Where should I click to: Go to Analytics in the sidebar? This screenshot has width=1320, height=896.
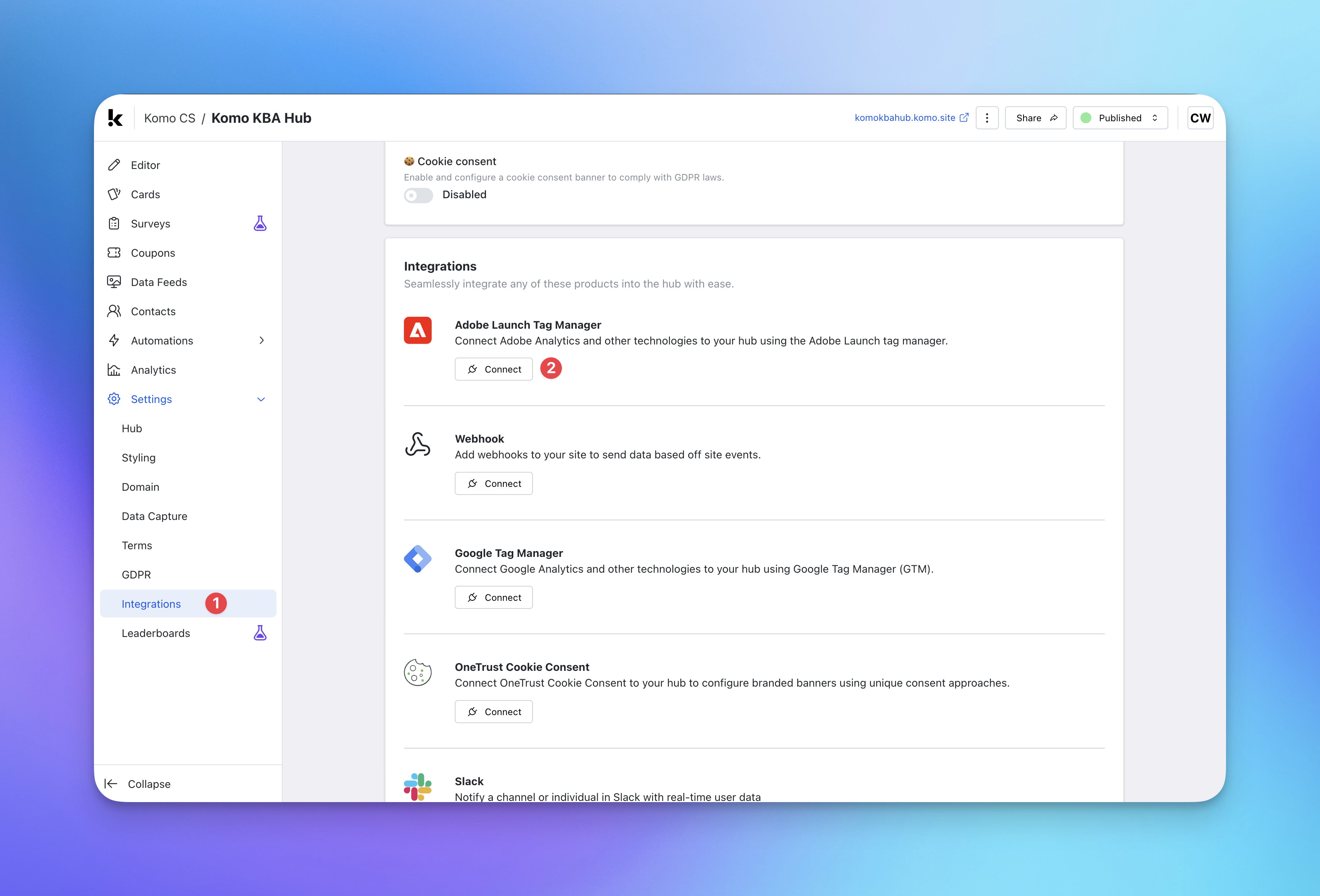[153, 369]
